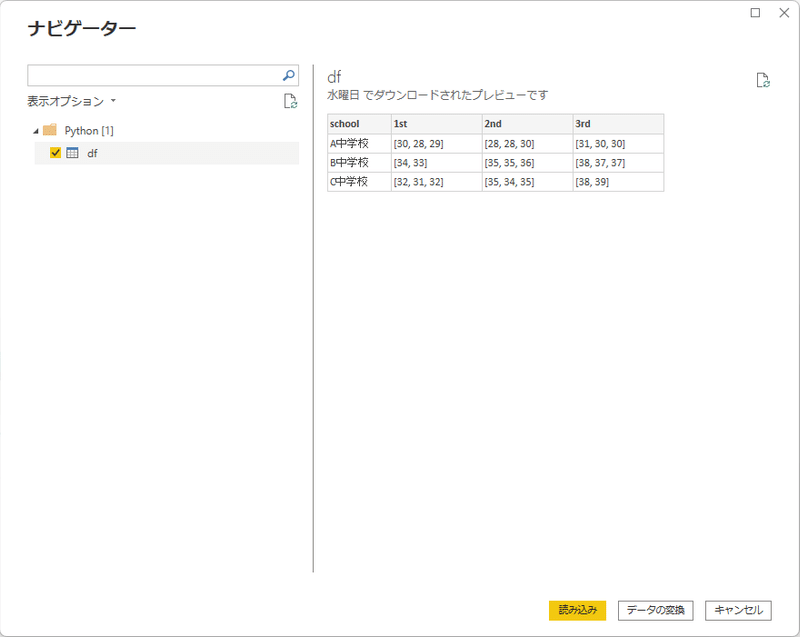The height and width of the screenshot is (637, 800).
Task: Click the [30, 28, 29] cell
Action: click(437, 143)
